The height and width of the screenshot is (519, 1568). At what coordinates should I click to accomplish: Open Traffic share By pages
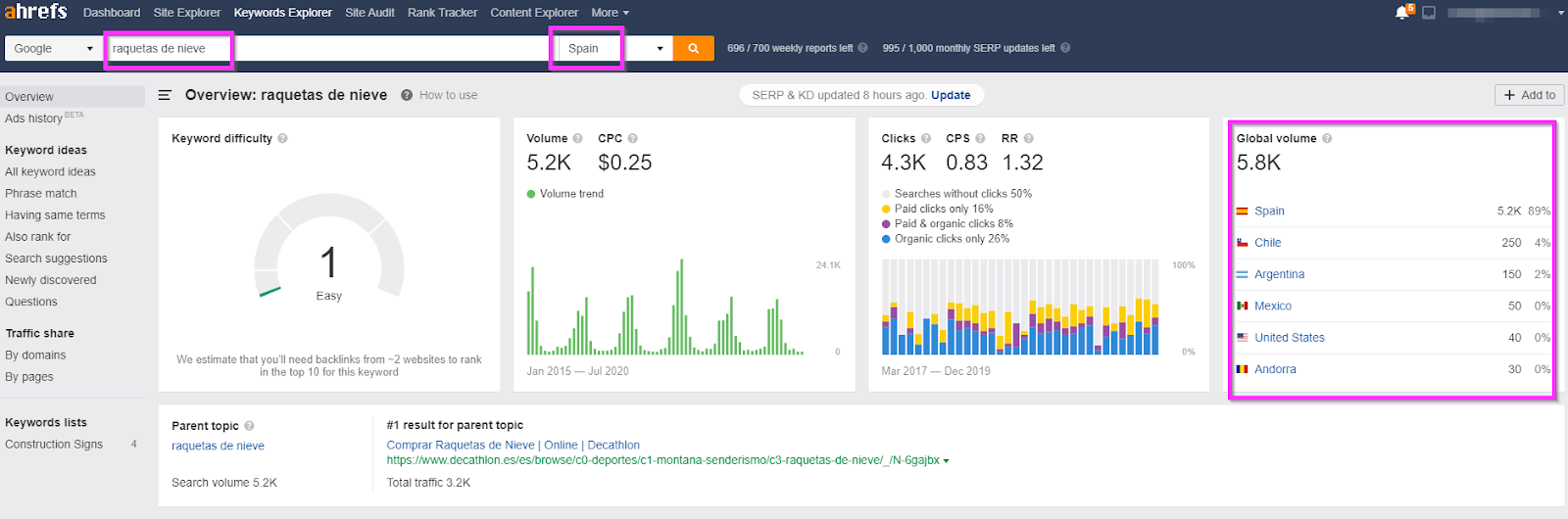[x=29, y=377]
